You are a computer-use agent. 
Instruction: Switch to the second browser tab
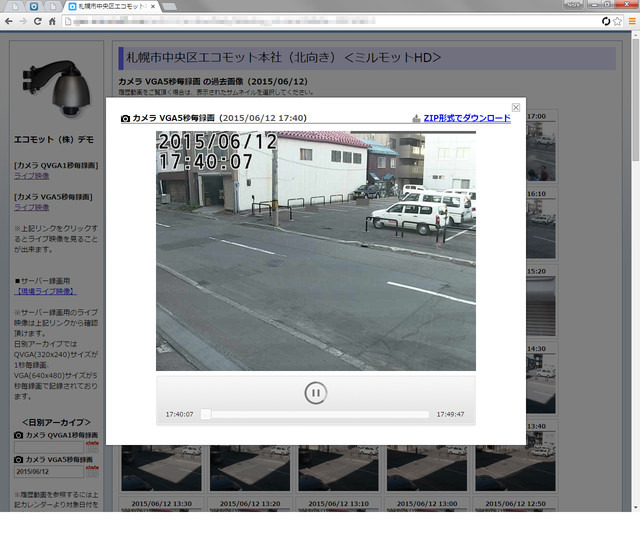click(34, 6)
